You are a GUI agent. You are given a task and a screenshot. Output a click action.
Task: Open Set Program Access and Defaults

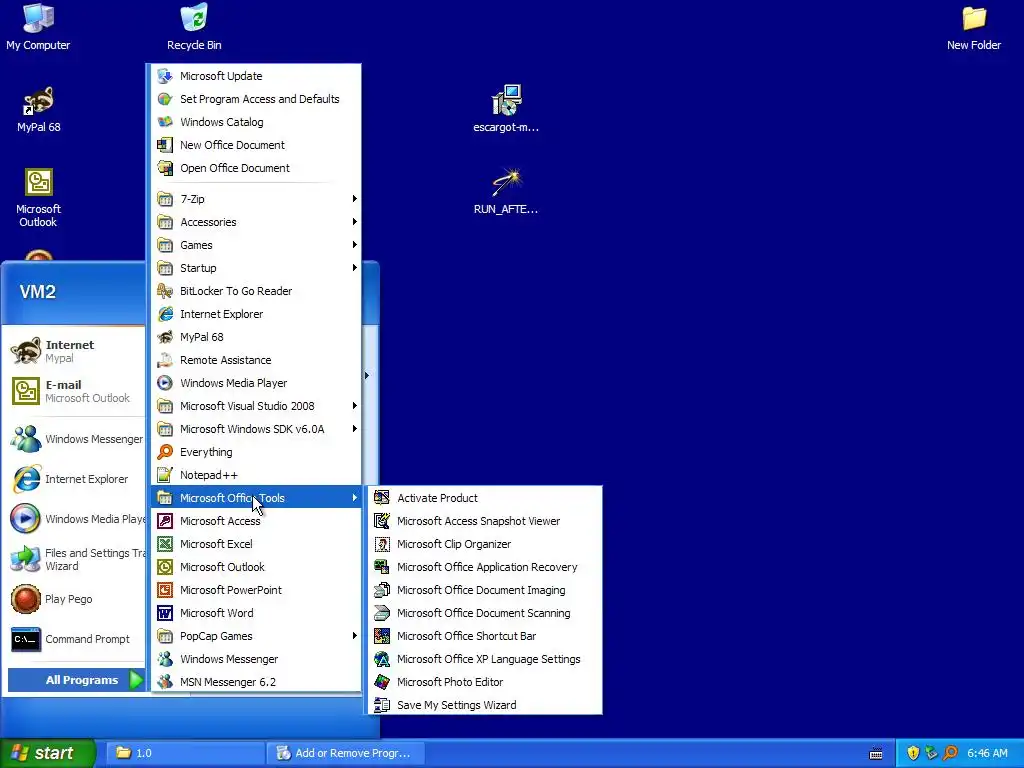point(256,99)
